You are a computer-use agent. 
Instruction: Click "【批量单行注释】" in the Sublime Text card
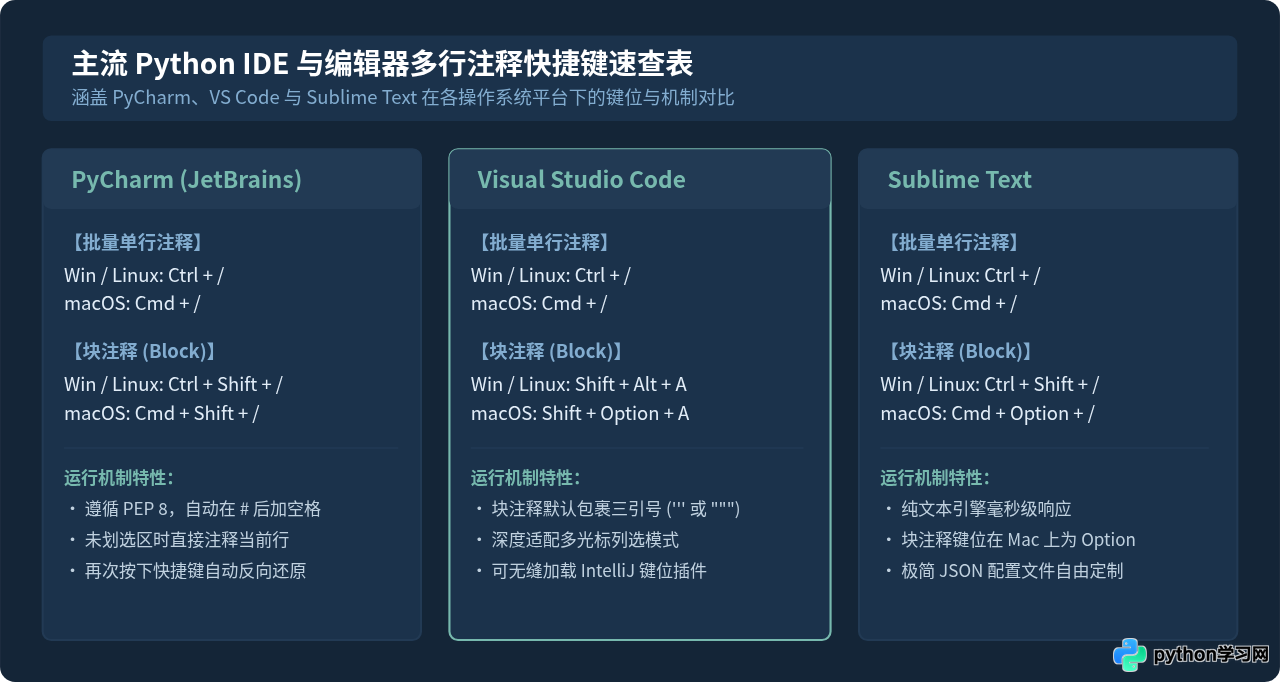[x=953, y=243]
